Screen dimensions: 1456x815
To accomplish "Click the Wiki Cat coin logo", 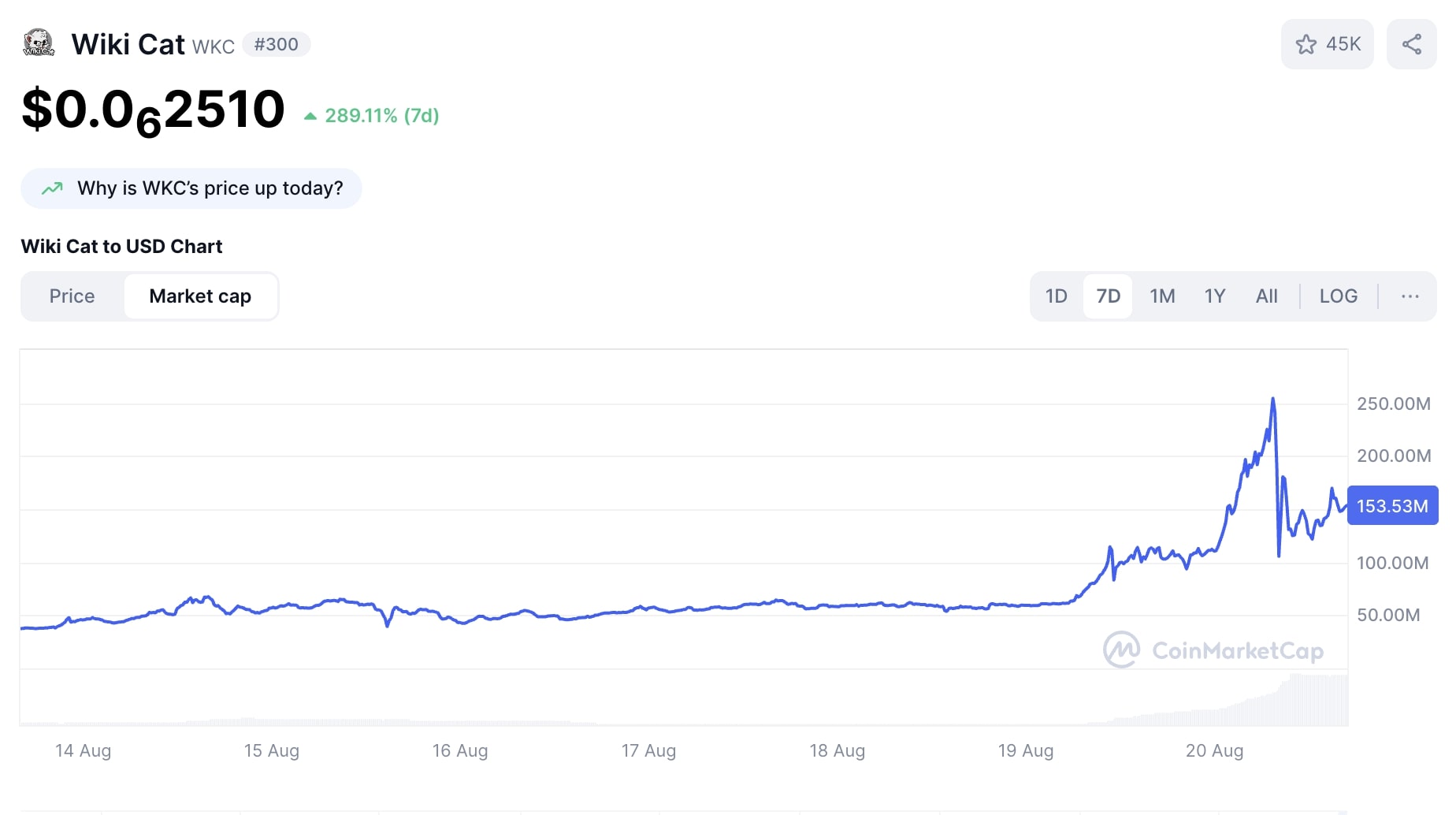I will pyautogui.click(x=39, y=43).
